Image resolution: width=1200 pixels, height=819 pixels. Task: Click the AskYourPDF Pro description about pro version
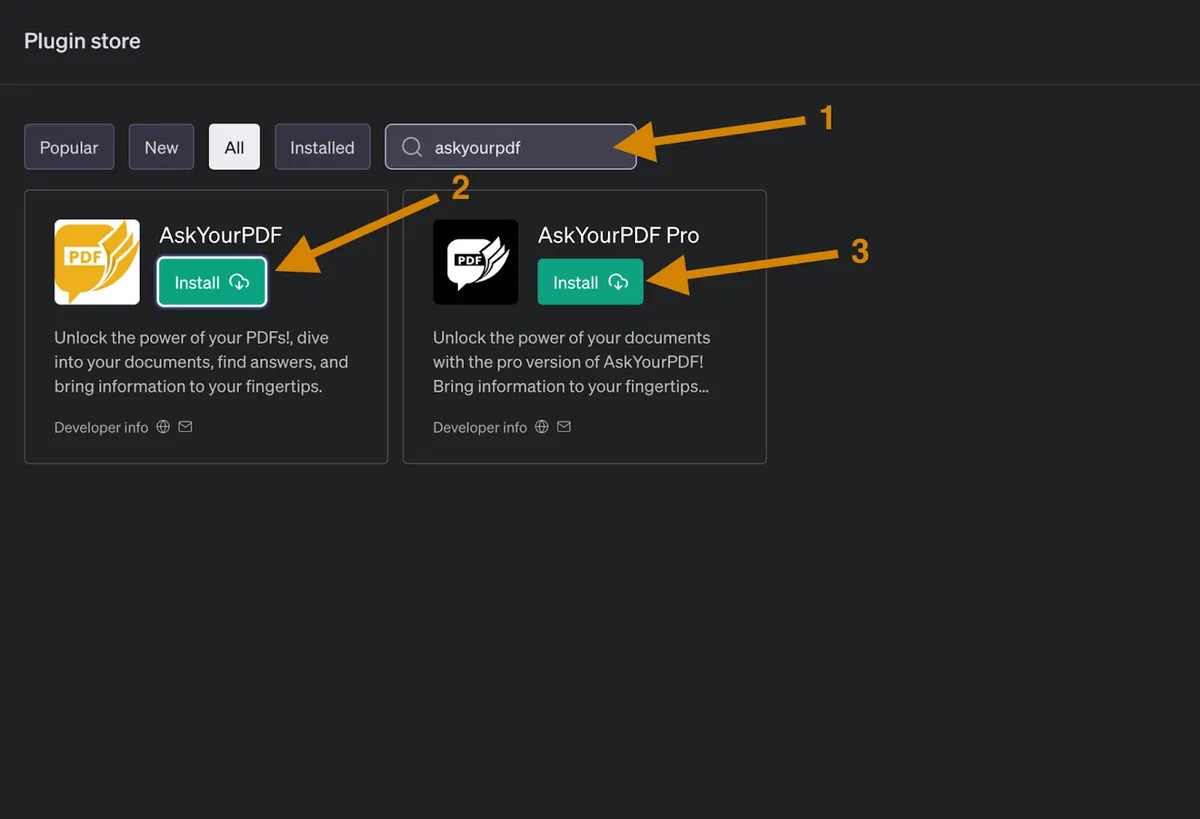[x=574, y=362]
